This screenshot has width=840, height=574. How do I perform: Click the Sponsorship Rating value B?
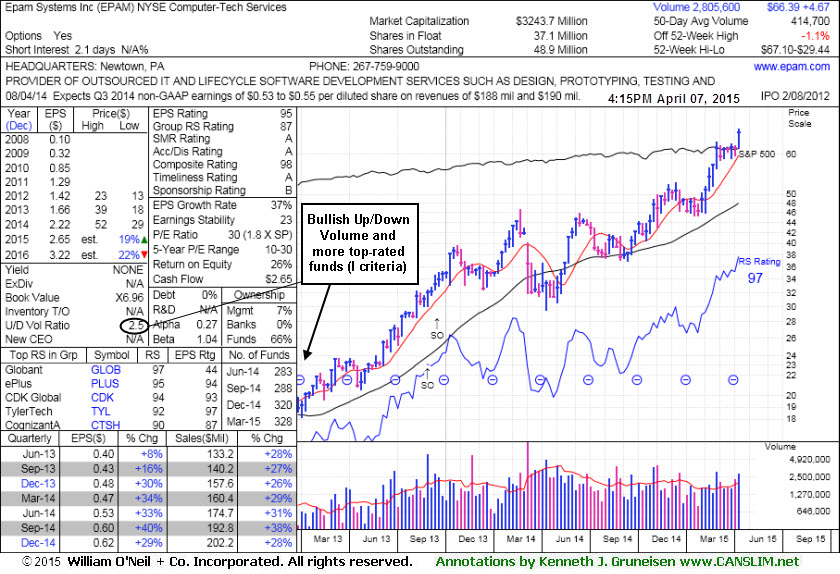click(289, 190)
